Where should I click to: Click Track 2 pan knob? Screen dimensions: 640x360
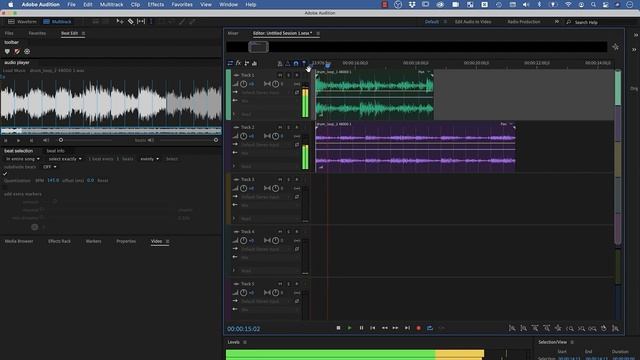coord(276,136)
